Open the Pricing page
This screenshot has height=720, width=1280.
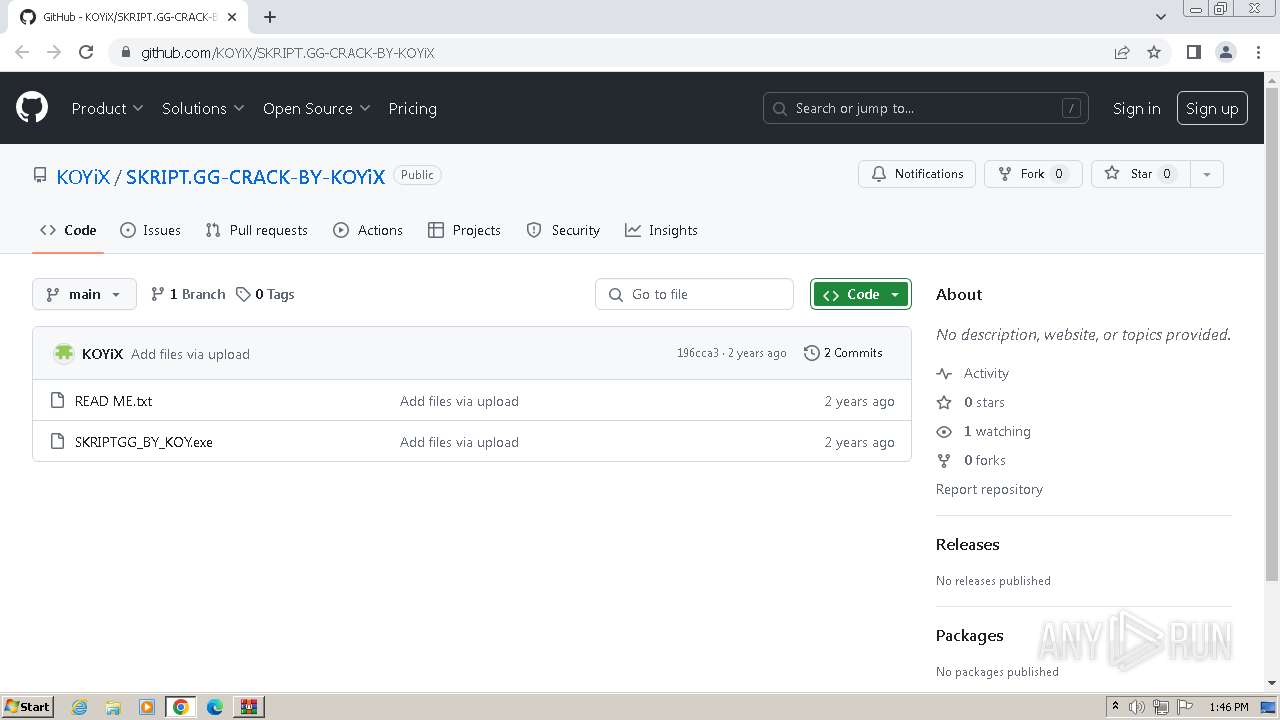[412, 108]
